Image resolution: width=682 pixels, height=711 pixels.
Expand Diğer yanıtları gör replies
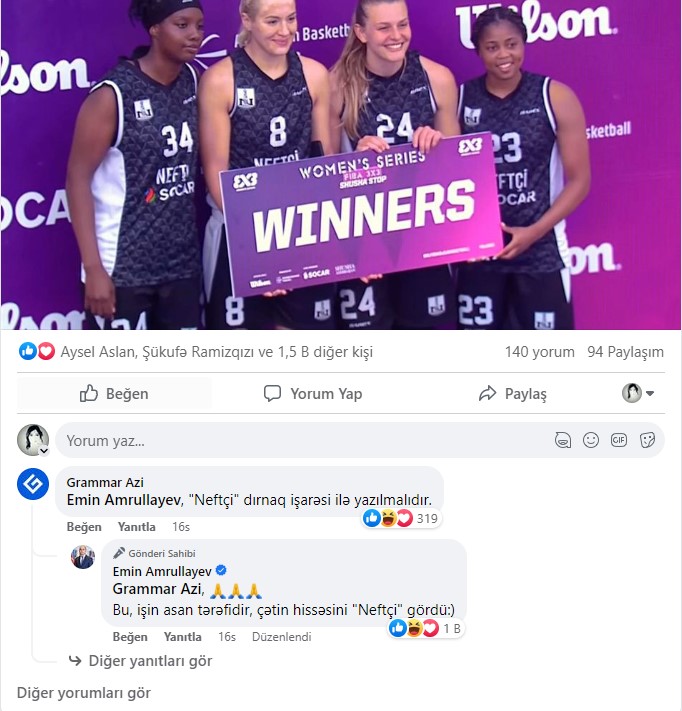pyautogui.click(x=141, y=661)
